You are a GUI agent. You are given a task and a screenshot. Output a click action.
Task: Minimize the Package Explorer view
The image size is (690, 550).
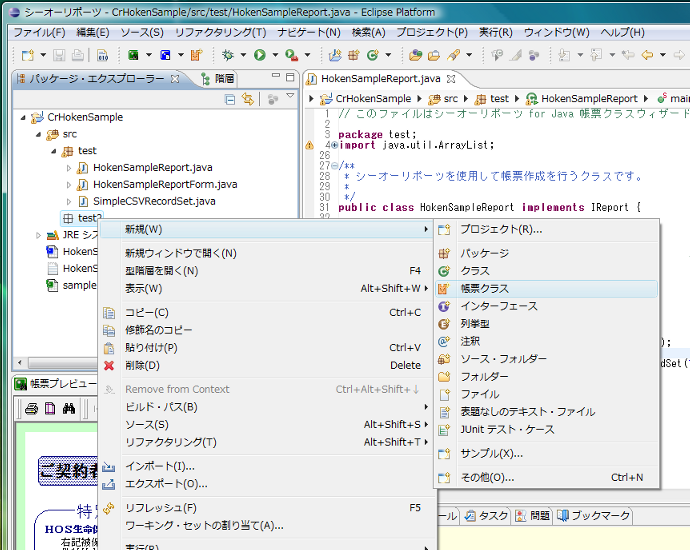(276, 76)
